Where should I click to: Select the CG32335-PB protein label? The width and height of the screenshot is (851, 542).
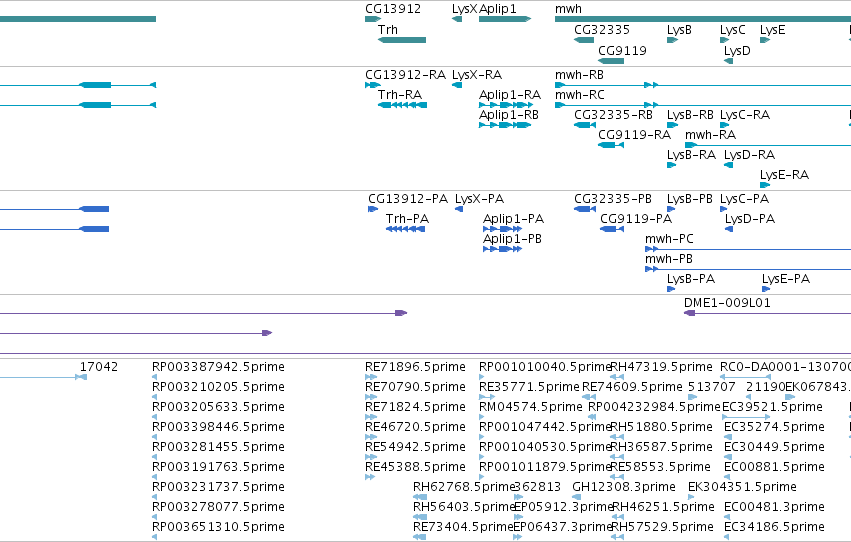[x=613, y=199]
